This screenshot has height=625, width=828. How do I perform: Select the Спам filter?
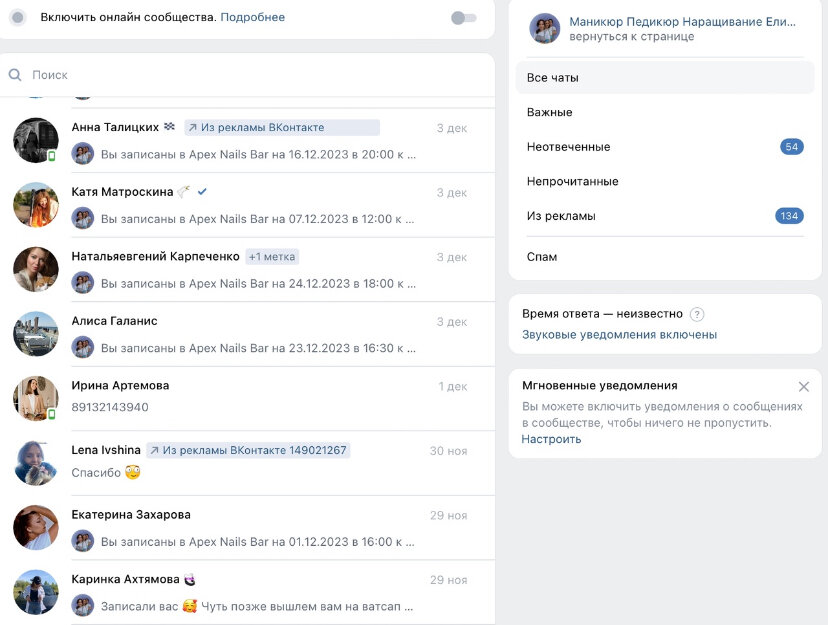click(x=665, y=257)
